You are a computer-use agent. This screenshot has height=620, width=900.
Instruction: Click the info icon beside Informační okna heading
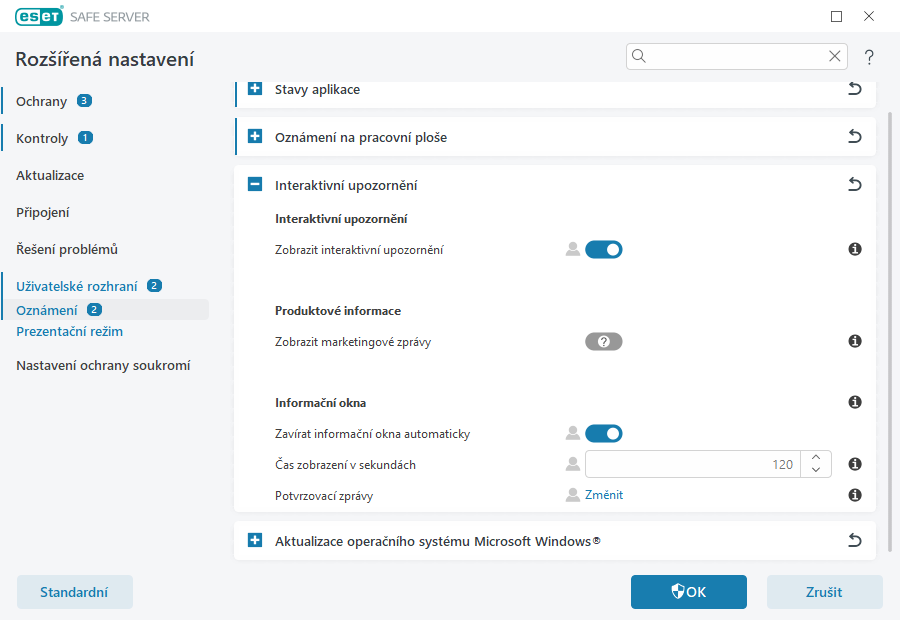855,402
